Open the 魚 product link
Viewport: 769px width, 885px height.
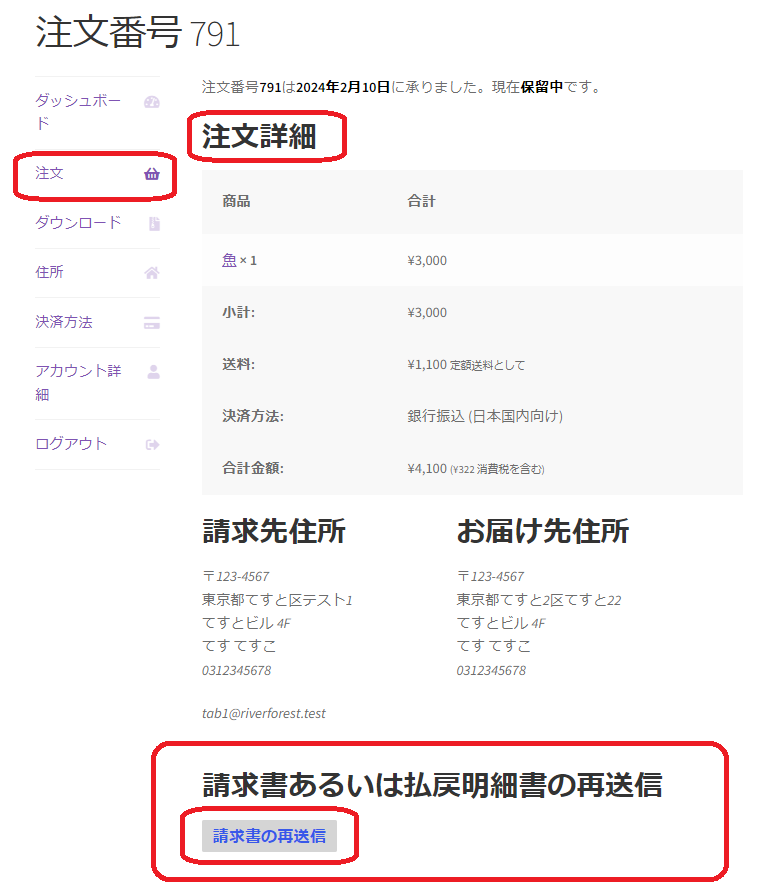pos(229,260)
